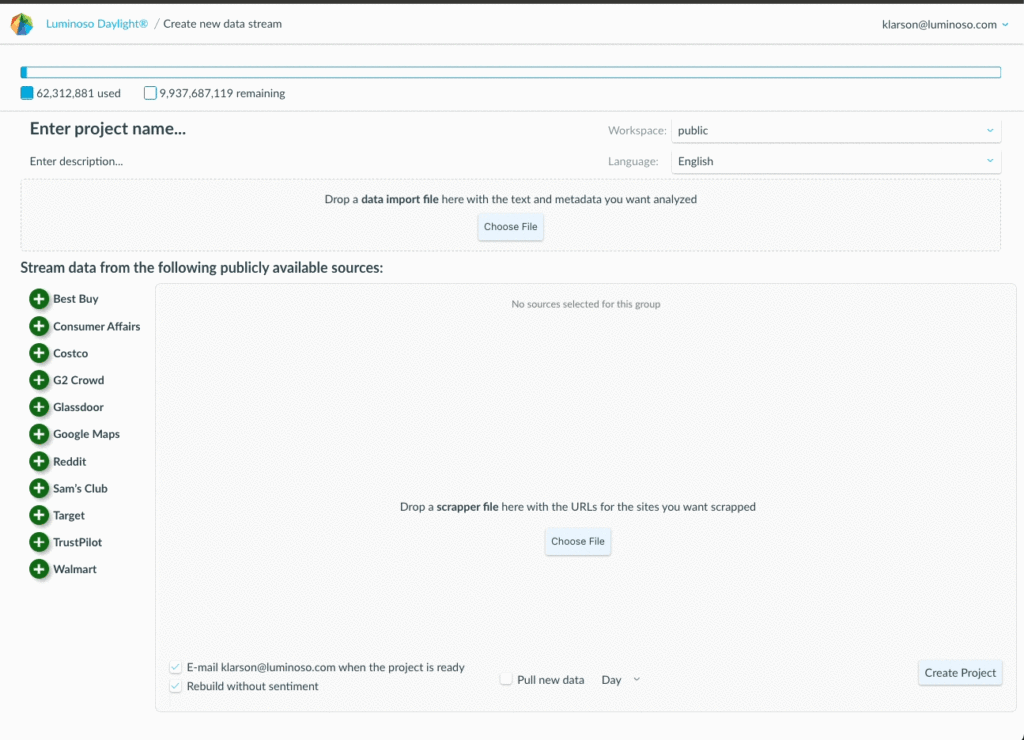Open klarson@luminoso.com account menu
Viewport: 1024px width, 740px height.
945,25
